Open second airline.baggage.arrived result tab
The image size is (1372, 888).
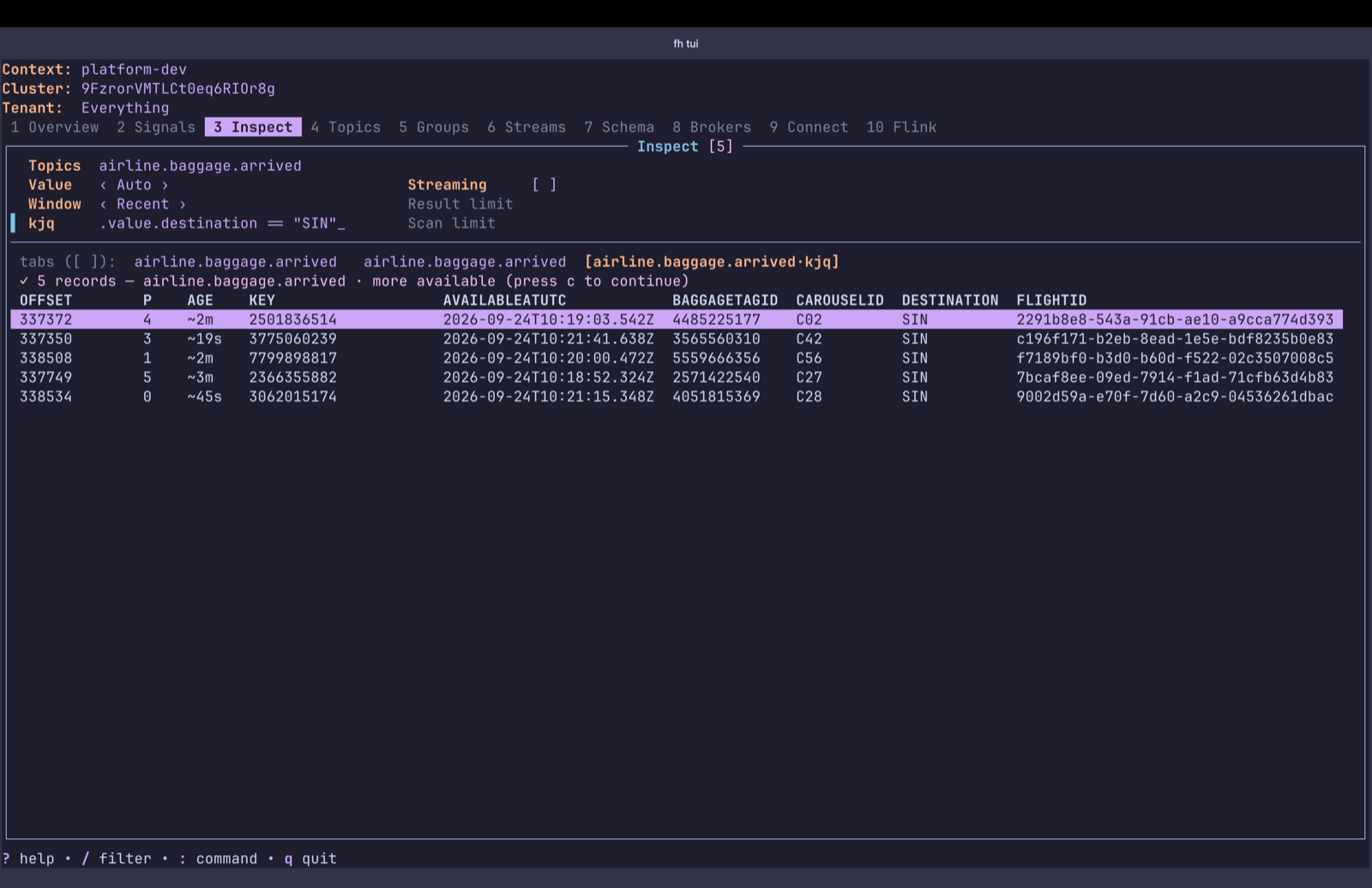pos(465,262)
